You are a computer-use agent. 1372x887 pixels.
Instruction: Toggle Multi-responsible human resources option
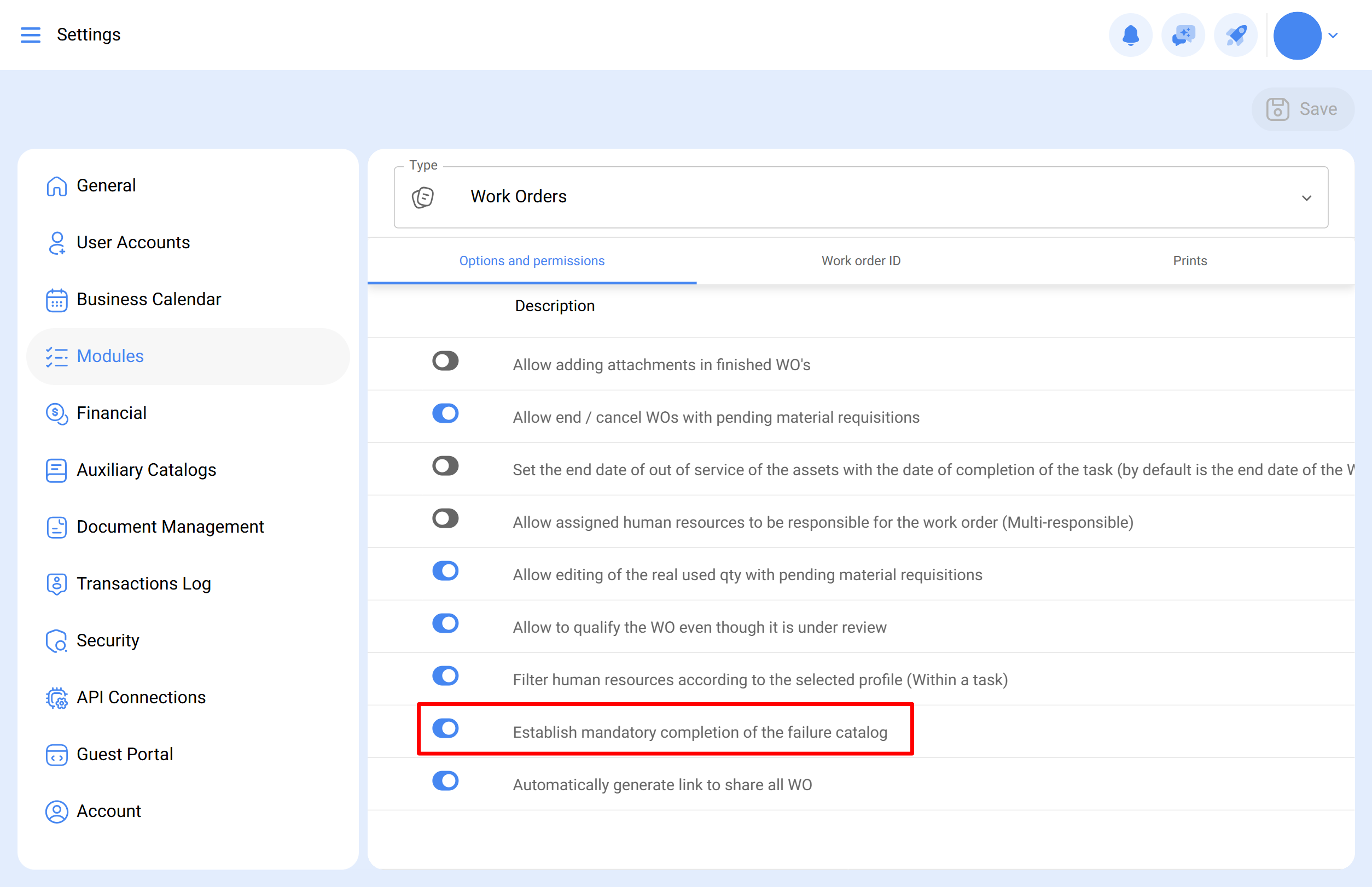pyautogui.click(x=445, y=518)
